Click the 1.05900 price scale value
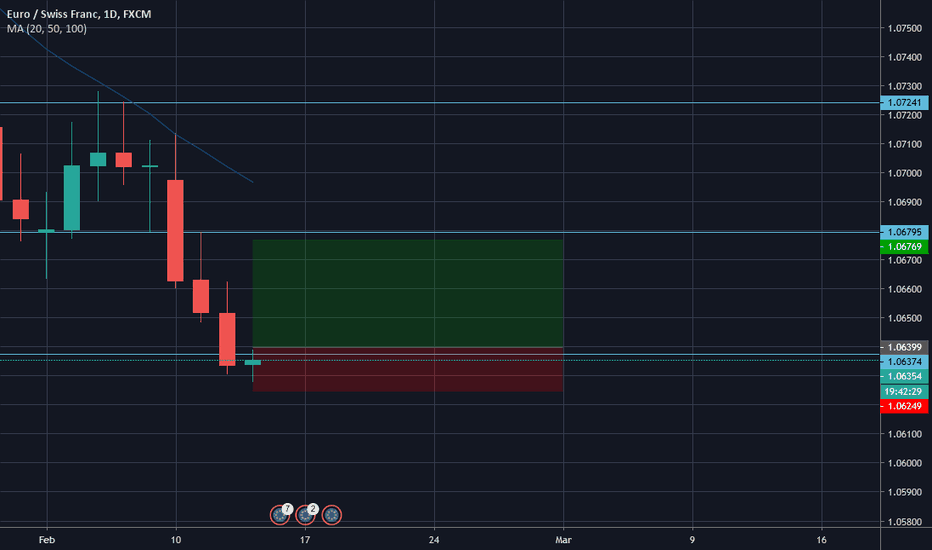Image resolution: width=932 pixels, height=550 pixels. [x=905, y=493]
